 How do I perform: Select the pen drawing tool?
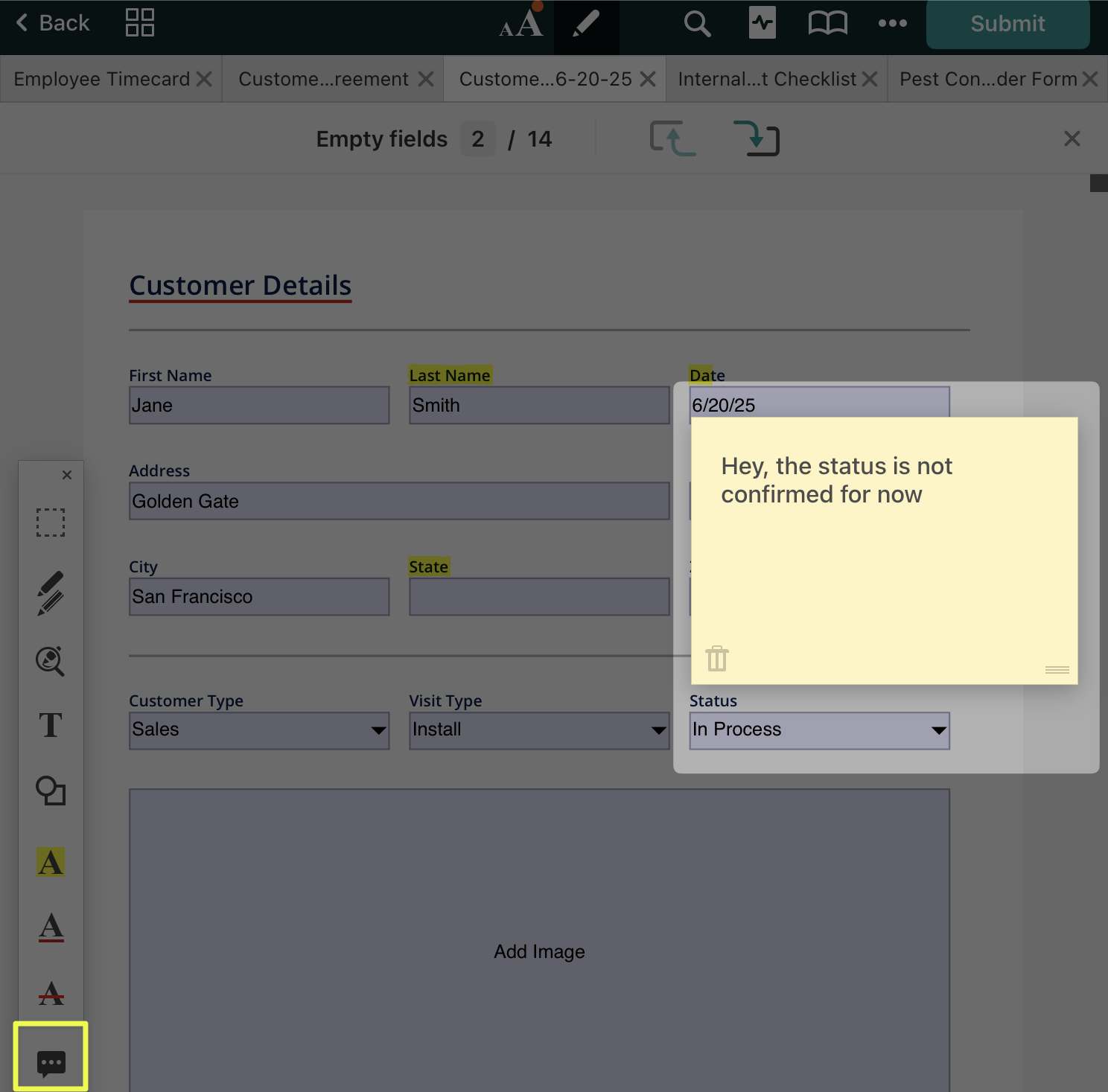(51, 593)
